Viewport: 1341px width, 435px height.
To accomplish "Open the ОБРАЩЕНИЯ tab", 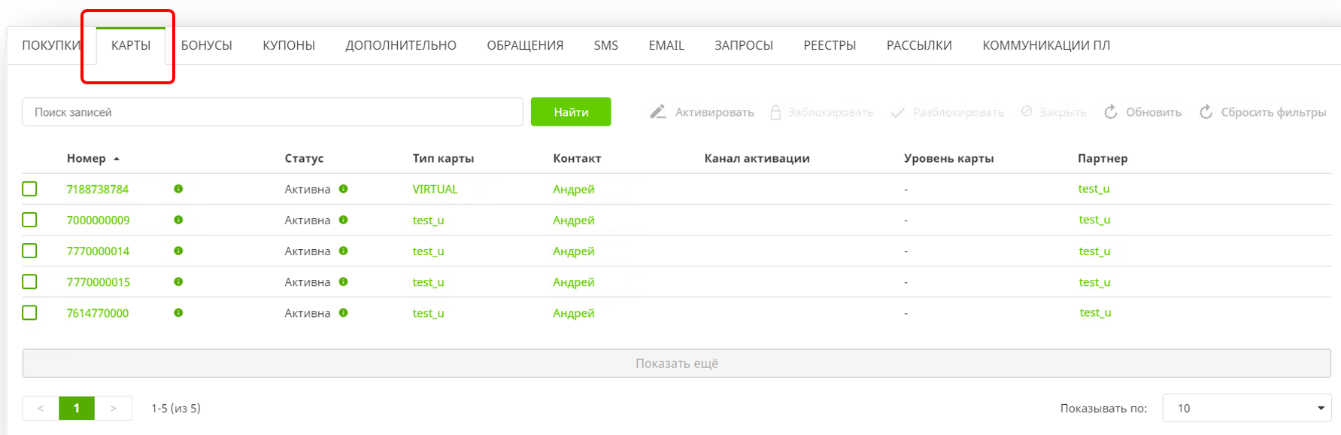I will coord(525,45).
